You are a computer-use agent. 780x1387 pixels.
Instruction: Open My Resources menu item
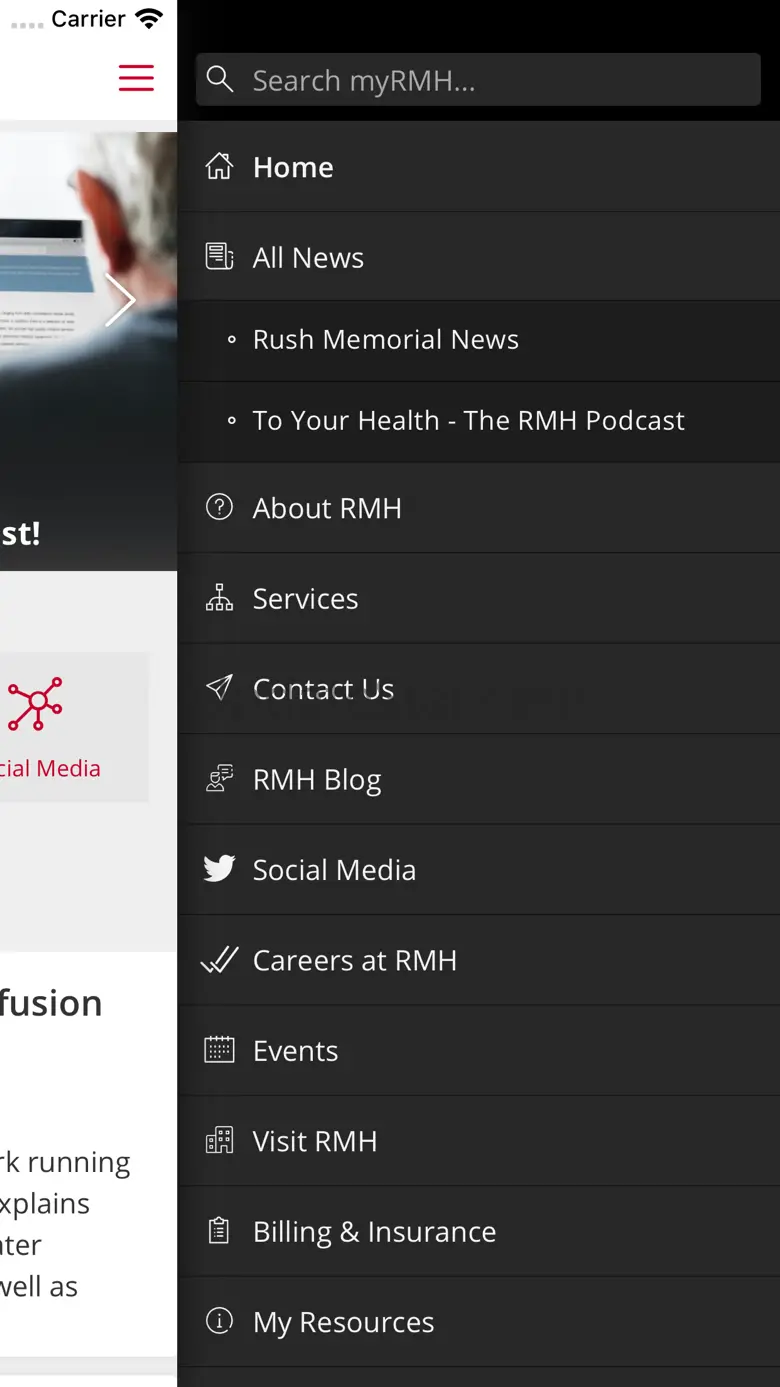pos(343,1322)
